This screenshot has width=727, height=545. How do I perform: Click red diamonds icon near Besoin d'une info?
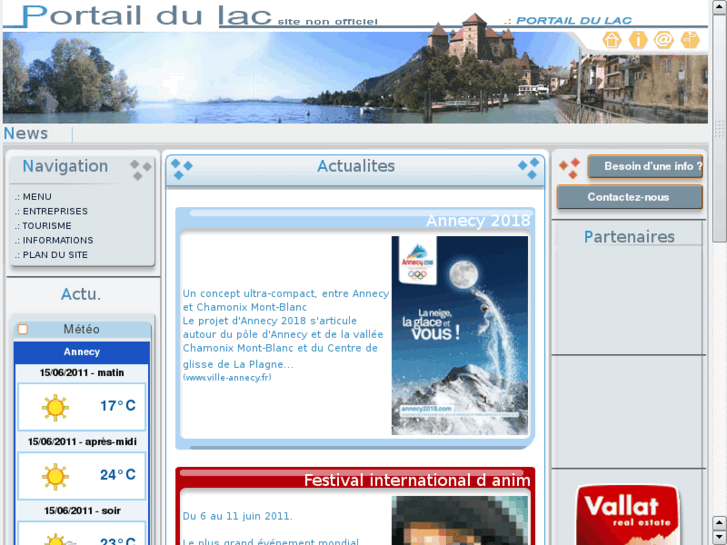(x=570, y=168)
